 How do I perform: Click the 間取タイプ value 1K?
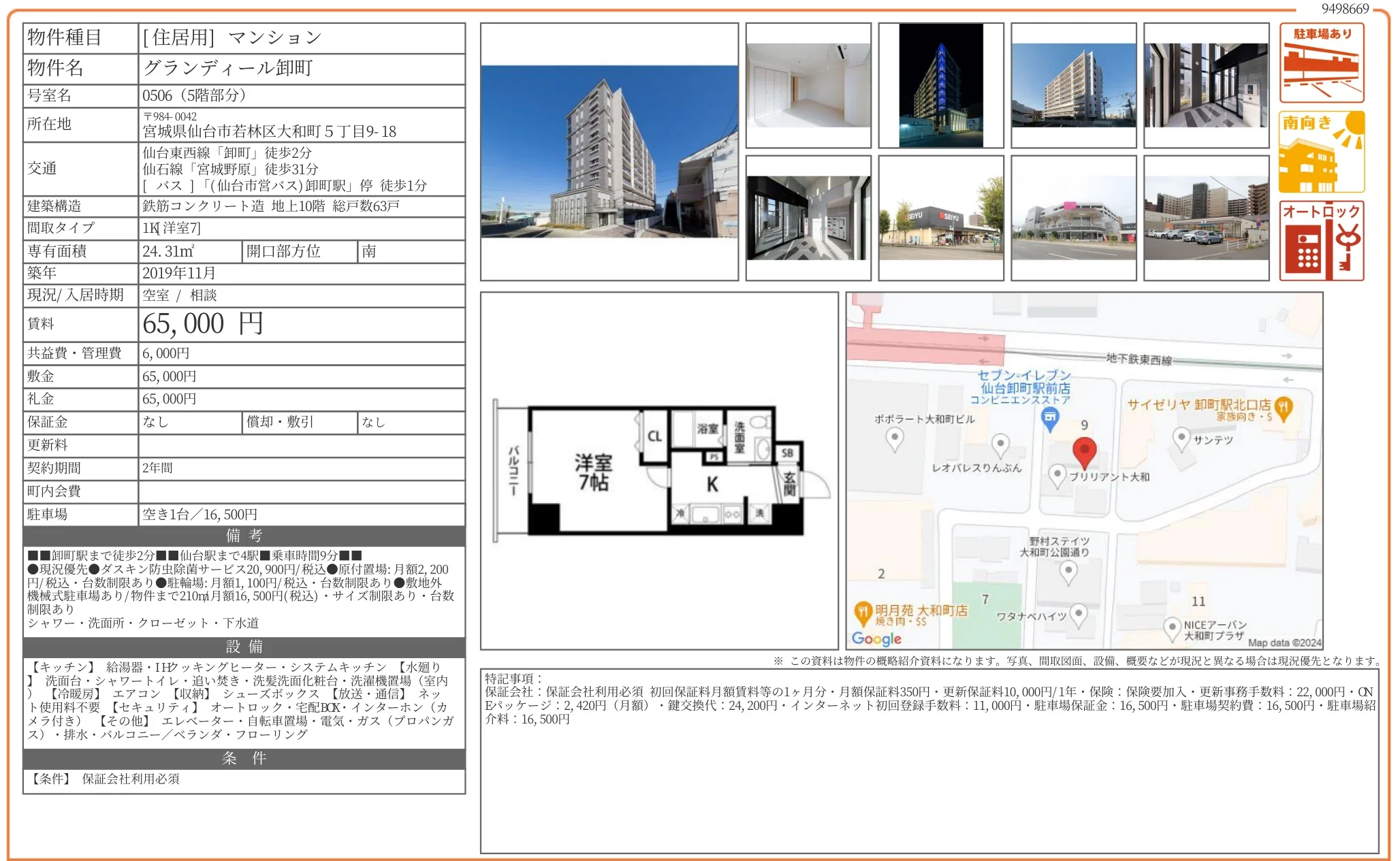172,228
